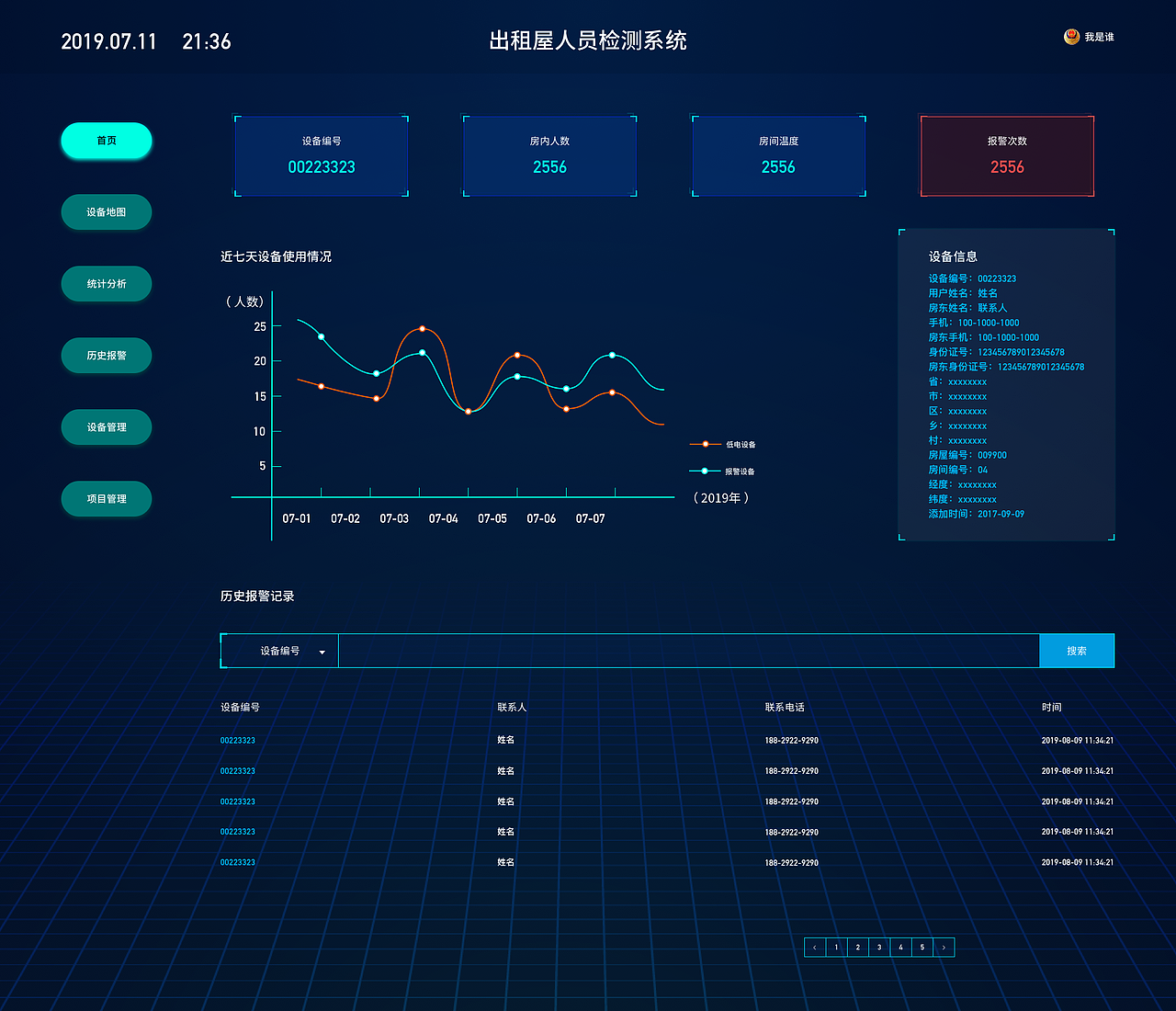
Task: Click the 时间 column header
Action: point(1052,707)
